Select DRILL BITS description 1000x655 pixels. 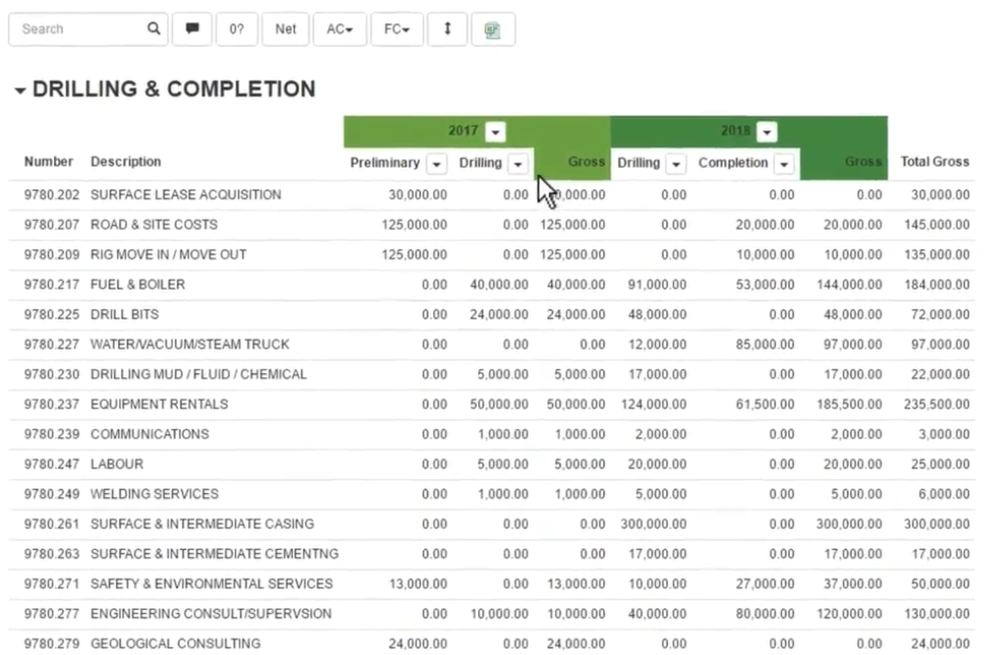click(x=124, y=314)
